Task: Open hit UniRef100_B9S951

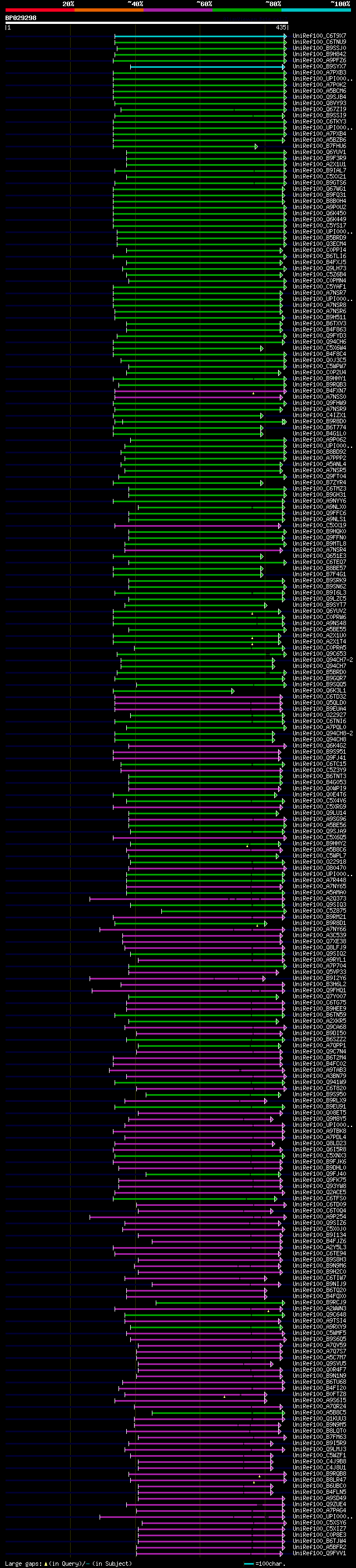Action: [319, 752]
